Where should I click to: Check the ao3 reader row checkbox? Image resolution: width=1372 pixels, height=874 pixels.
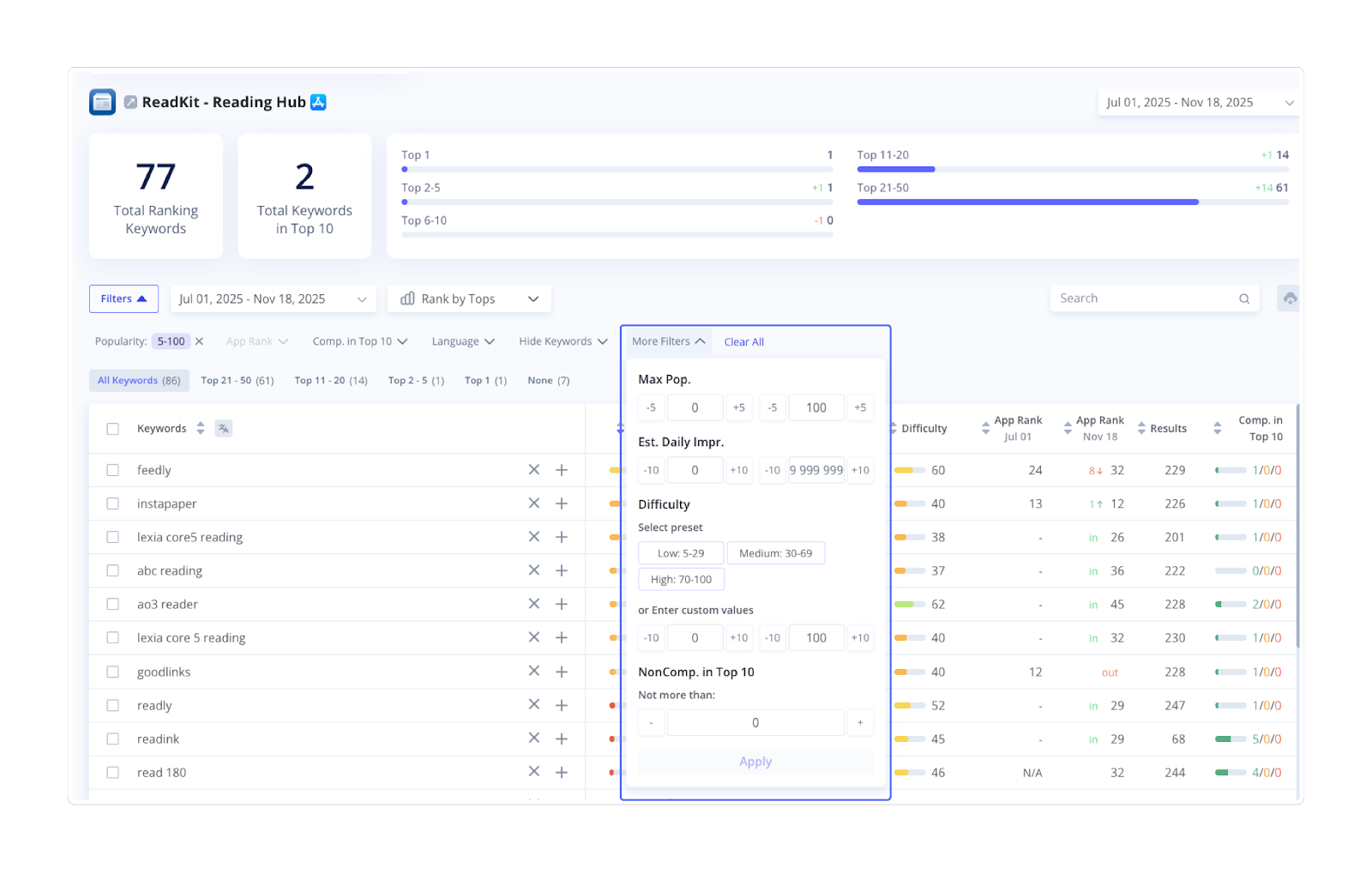[112, 604]
